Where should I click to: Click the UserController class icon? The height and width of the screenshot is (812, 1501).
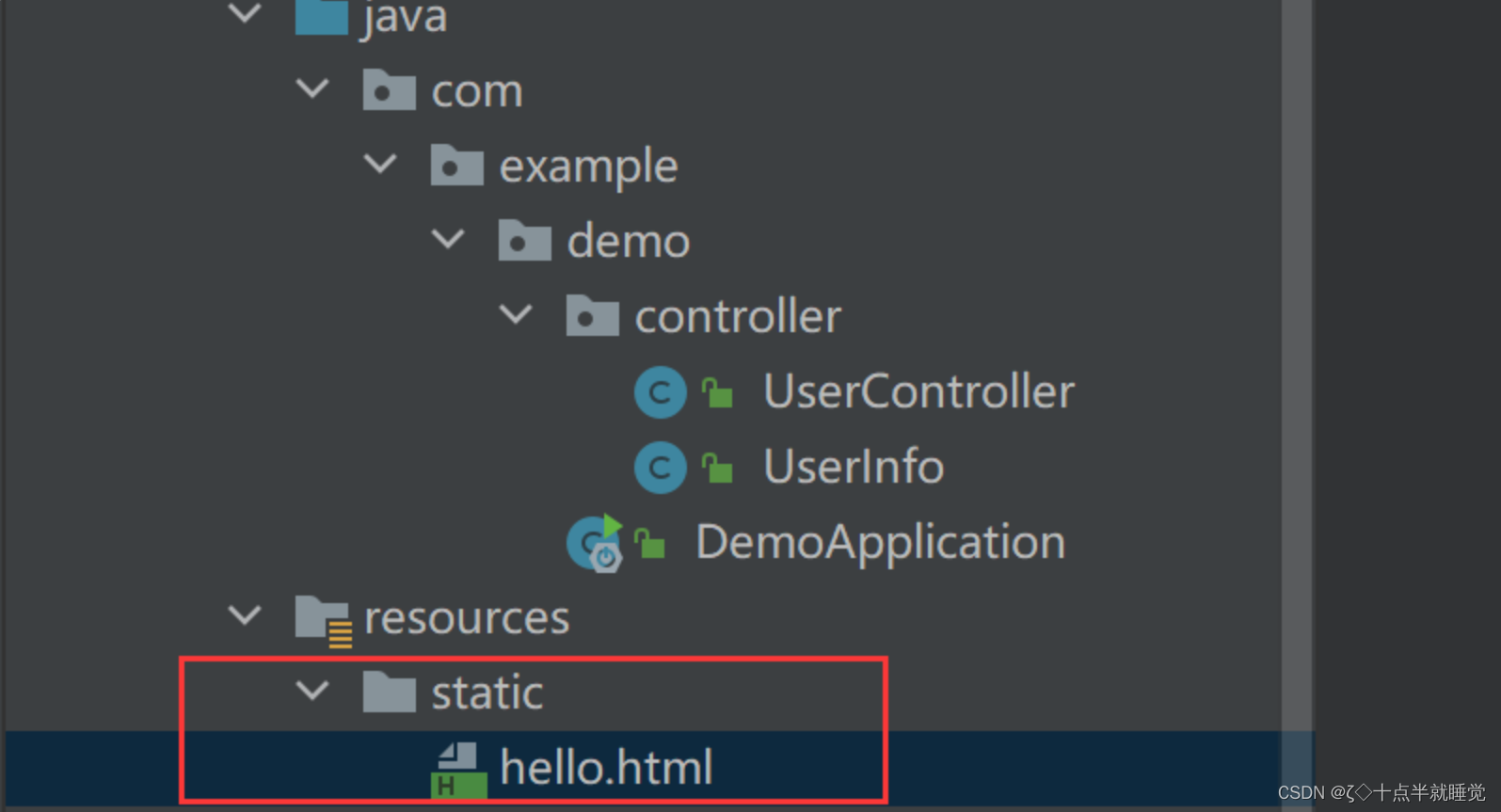click(660, 391)
